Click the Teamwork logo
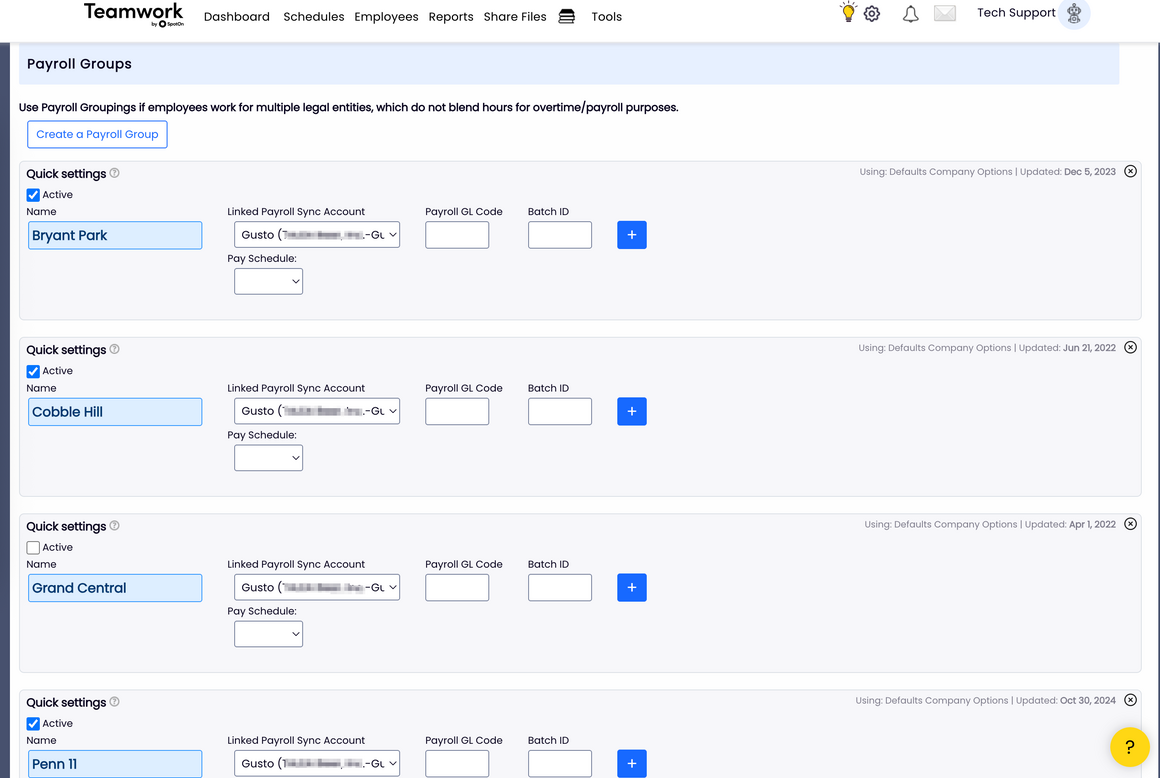Image resolution: width=1160 pixels, height=778 pixels. pos(134,15)
